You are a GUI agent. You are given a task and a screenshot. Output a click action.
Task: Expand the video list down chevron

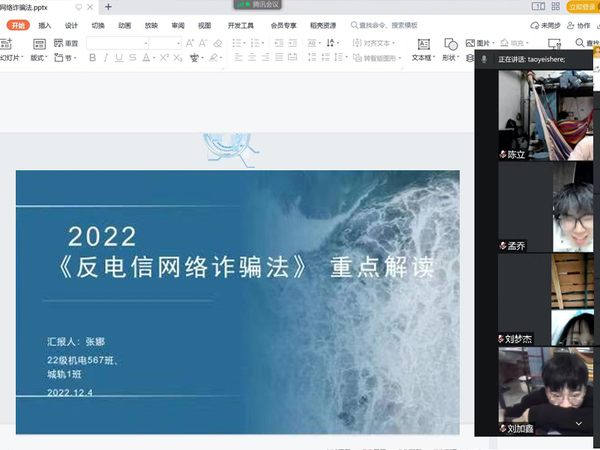pos(578,423)
